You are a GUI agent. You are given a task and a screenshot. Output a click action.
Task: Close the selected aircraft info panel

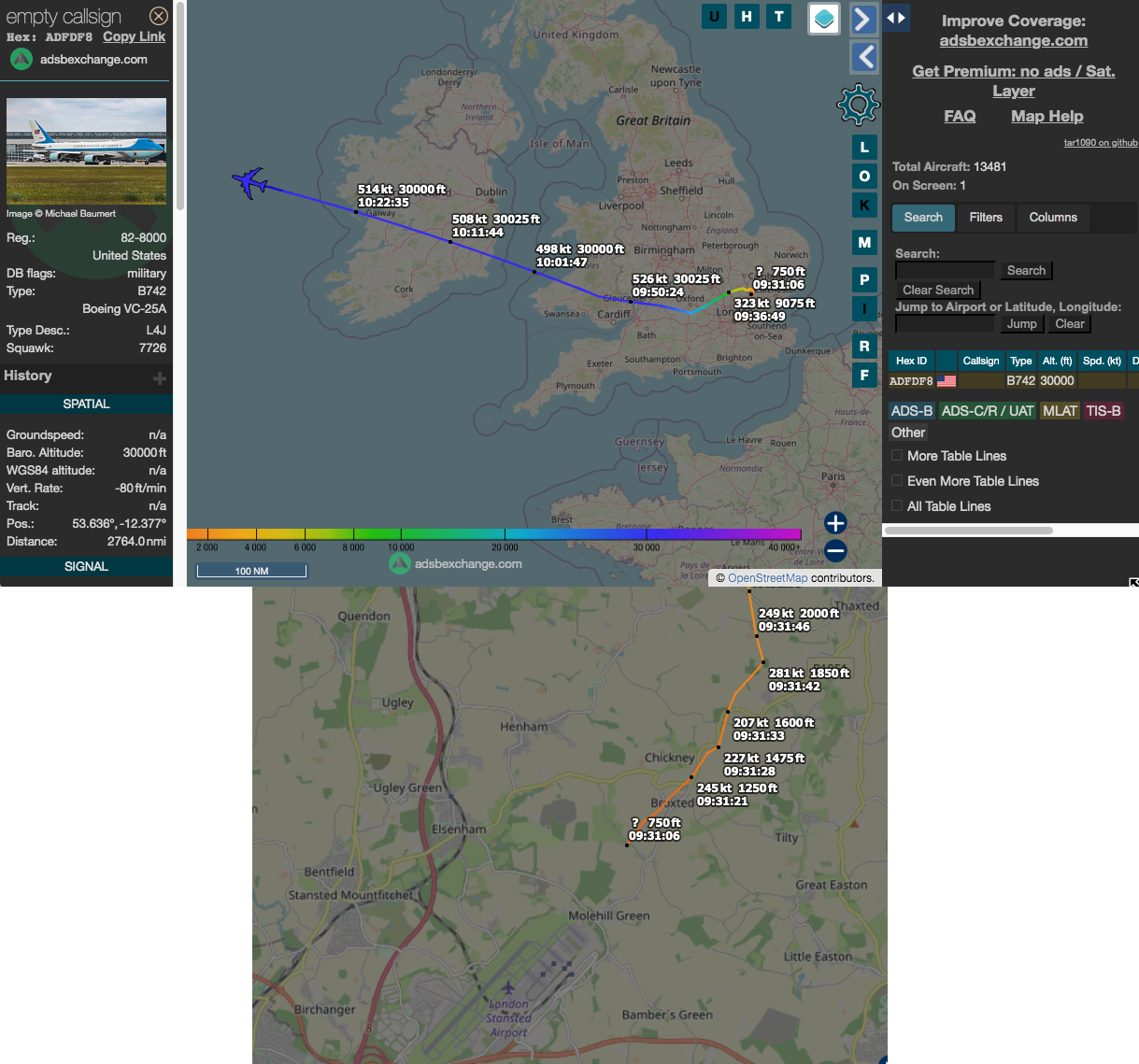point(159,16)
